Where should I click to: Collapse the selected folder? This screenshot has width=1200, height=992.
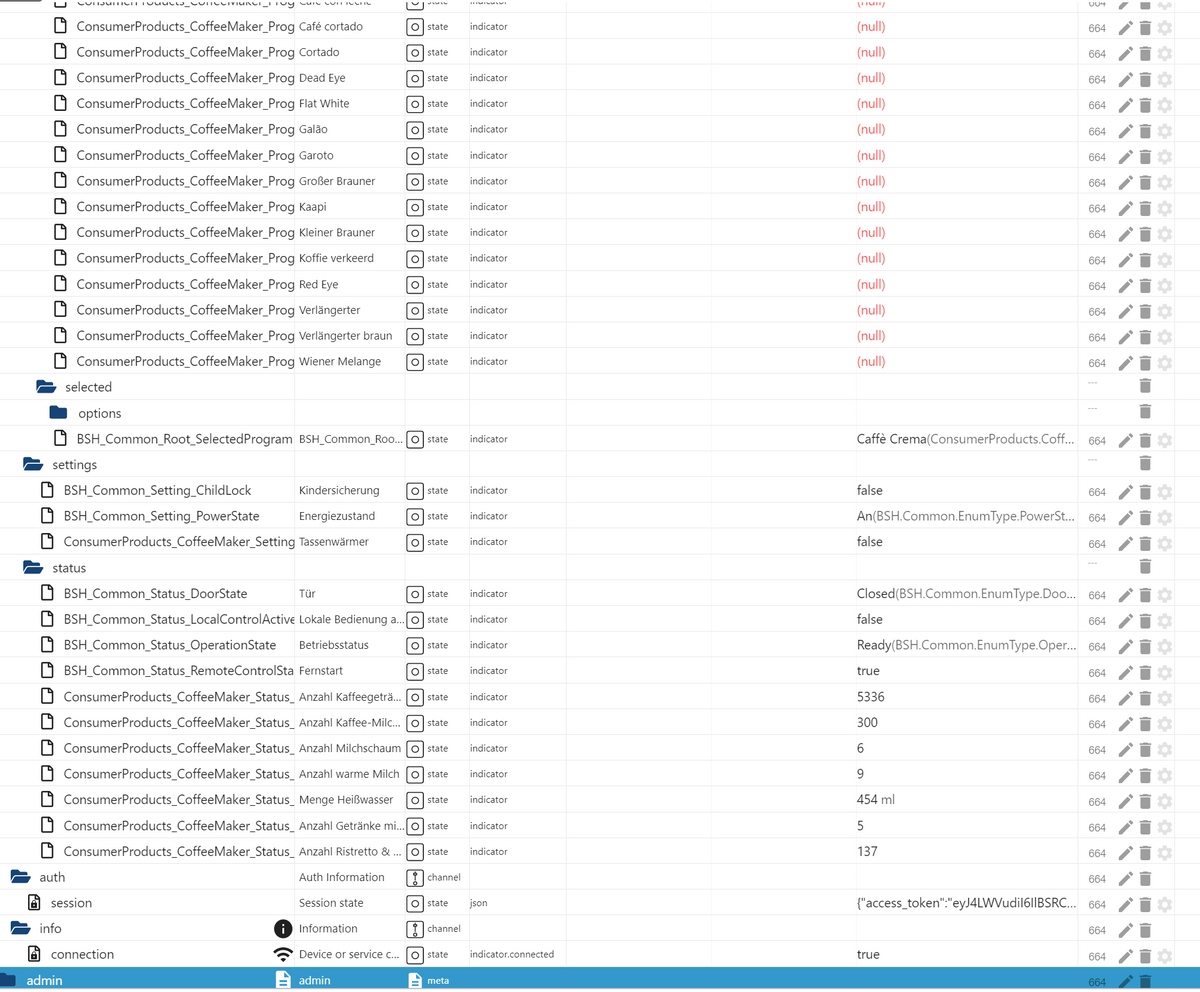(46, 387)
